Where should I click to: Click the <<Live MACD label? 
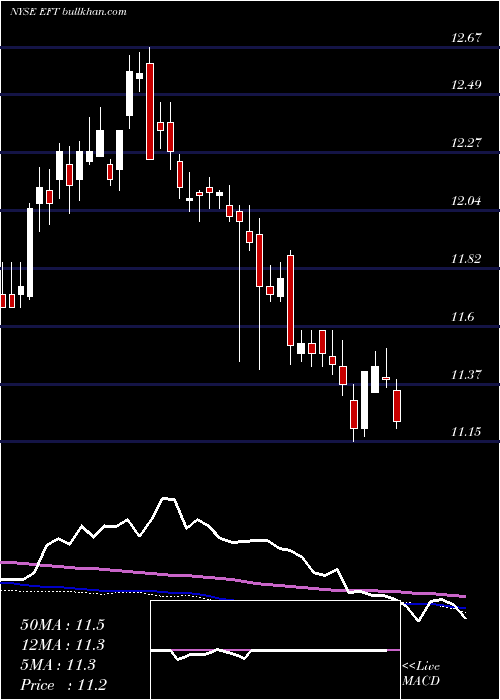(421, 673)
